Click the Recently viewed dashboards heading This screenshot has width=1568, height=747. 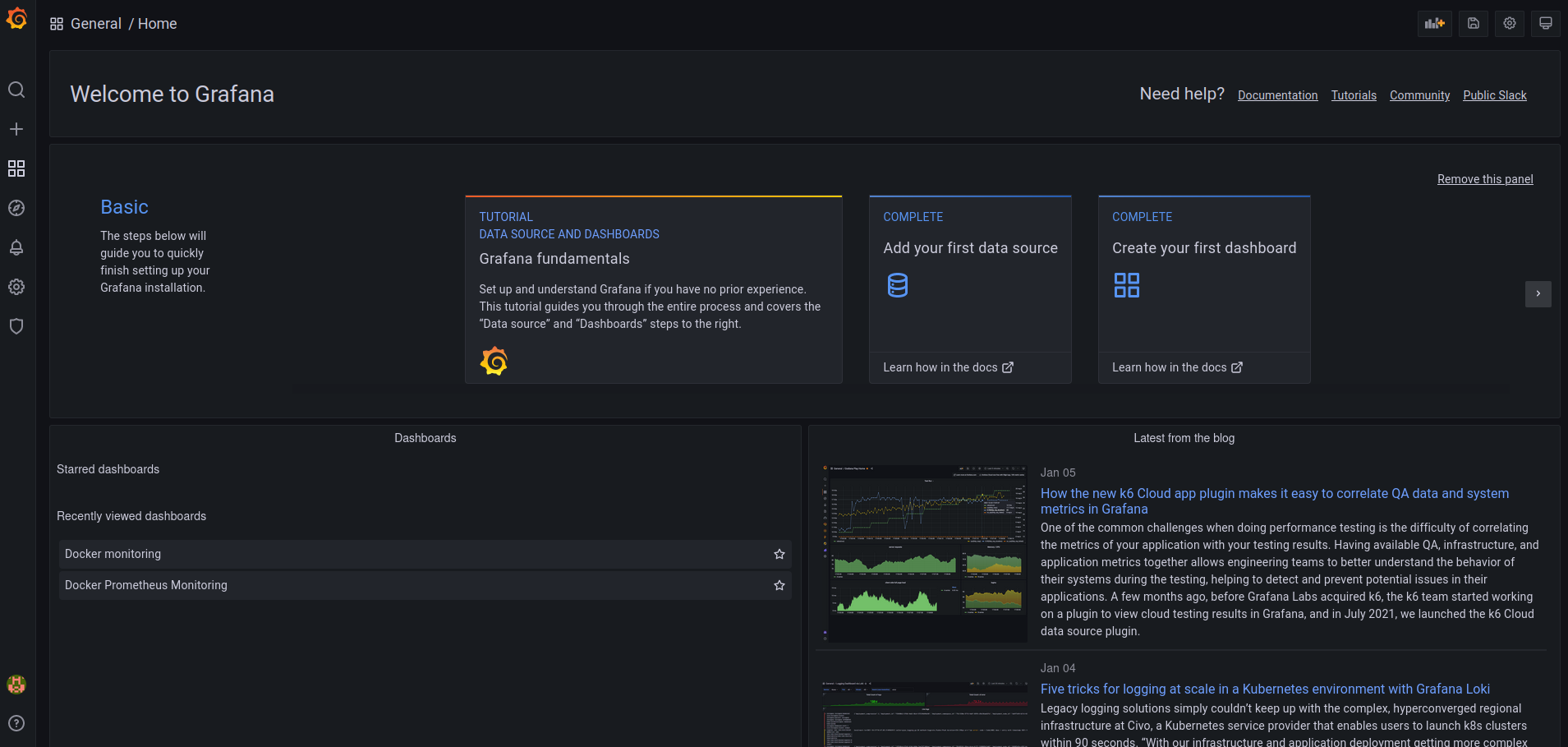131,516
